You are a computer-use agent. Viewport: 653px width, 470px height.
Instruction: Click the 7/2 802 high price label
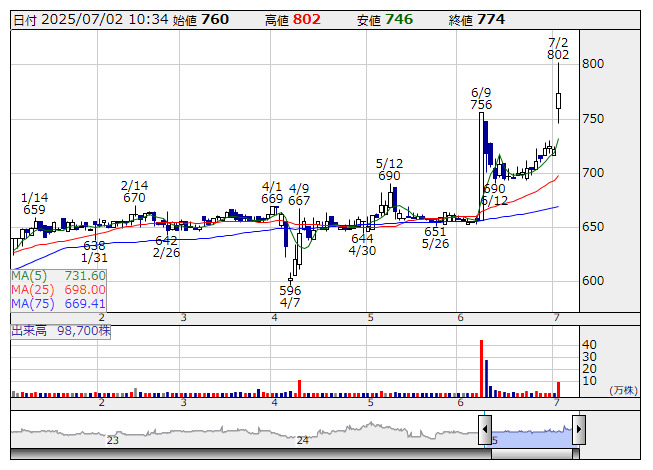[559, 49]
